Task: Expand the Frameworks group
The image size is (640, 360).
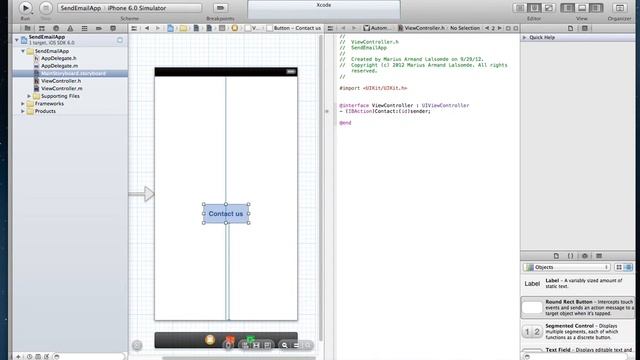Action: pyautogui.click(x=23, y=104)
